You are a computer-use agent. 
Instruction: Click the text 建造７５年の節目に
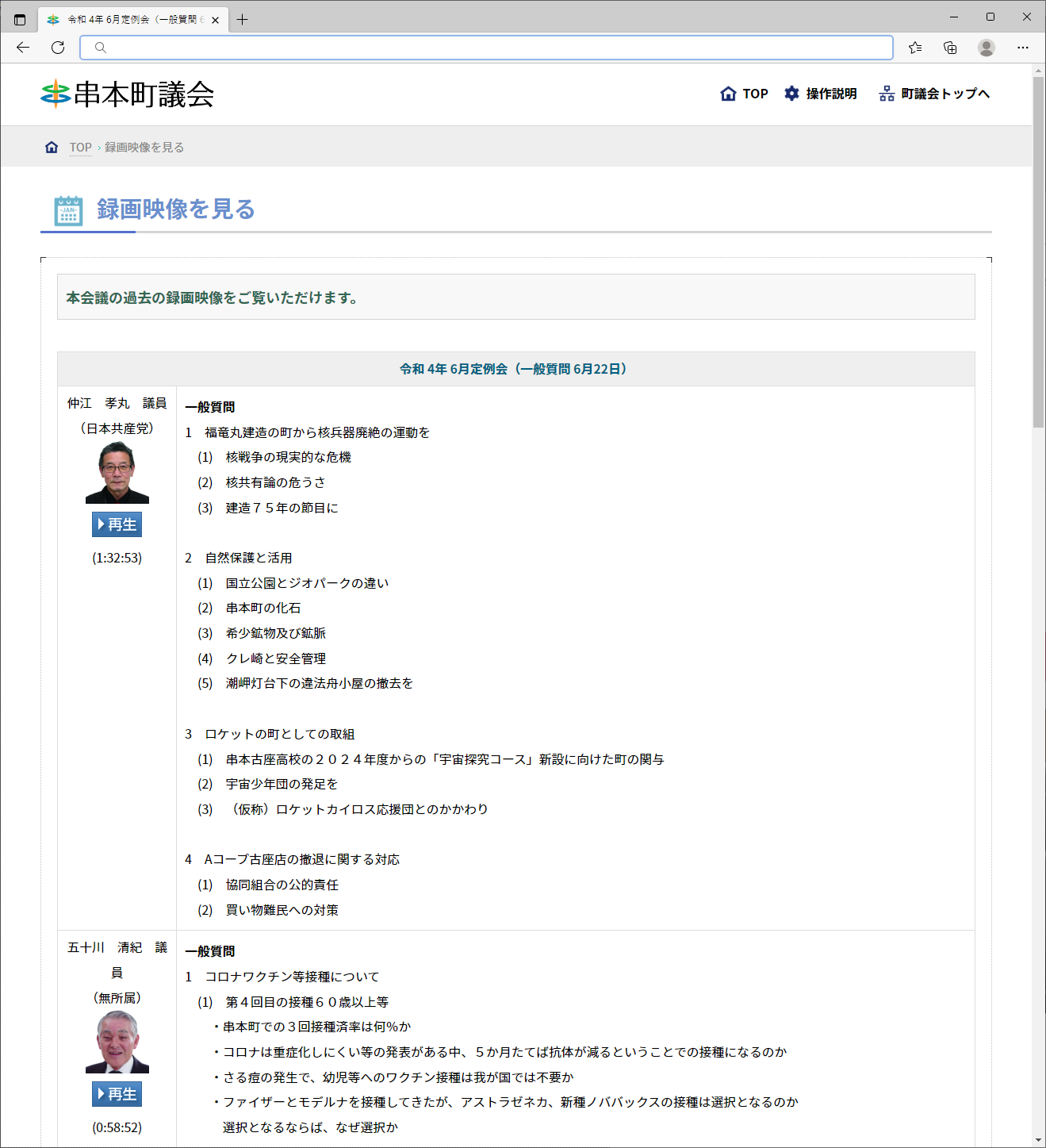282,508
